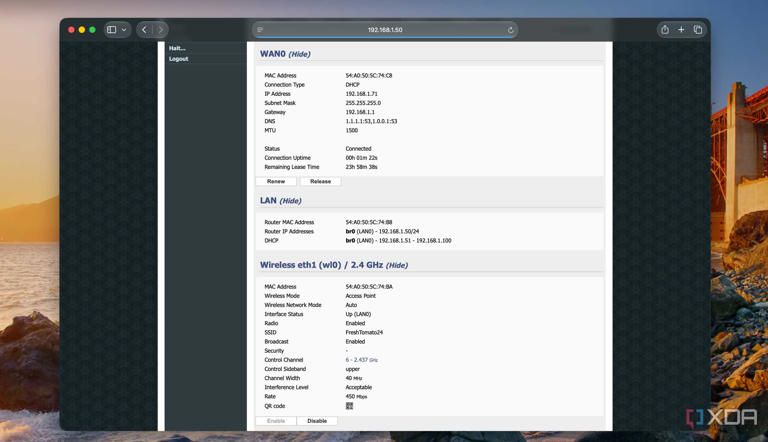This screenshot has height=442, width=768.
Task: Go forward with the forward arrow
Action: coord(161,30)
